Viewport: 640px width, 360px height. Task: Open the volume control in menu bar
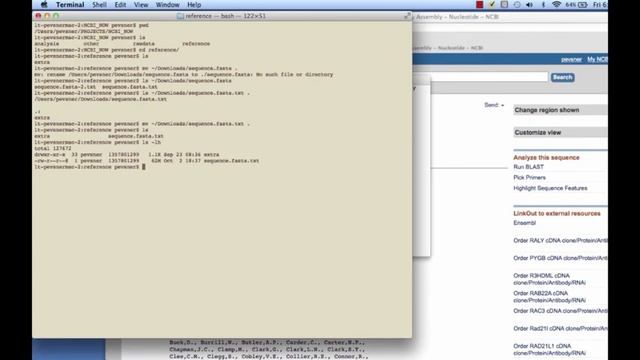(x=530, y=5)
